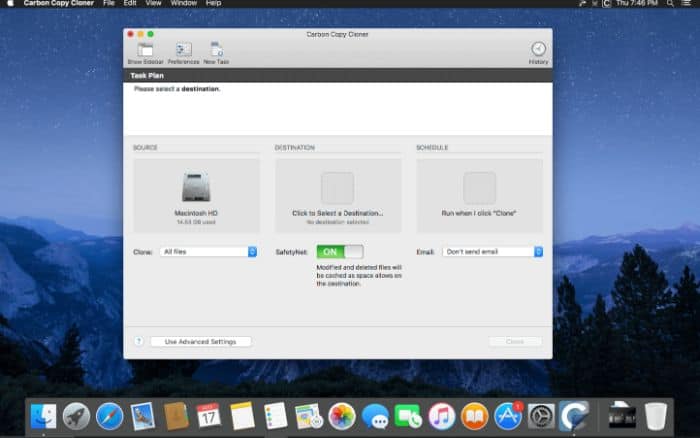The image size is (700, 438).
Task: Open the Carbon Copy Cloner app menu
Action: (58, 3)
